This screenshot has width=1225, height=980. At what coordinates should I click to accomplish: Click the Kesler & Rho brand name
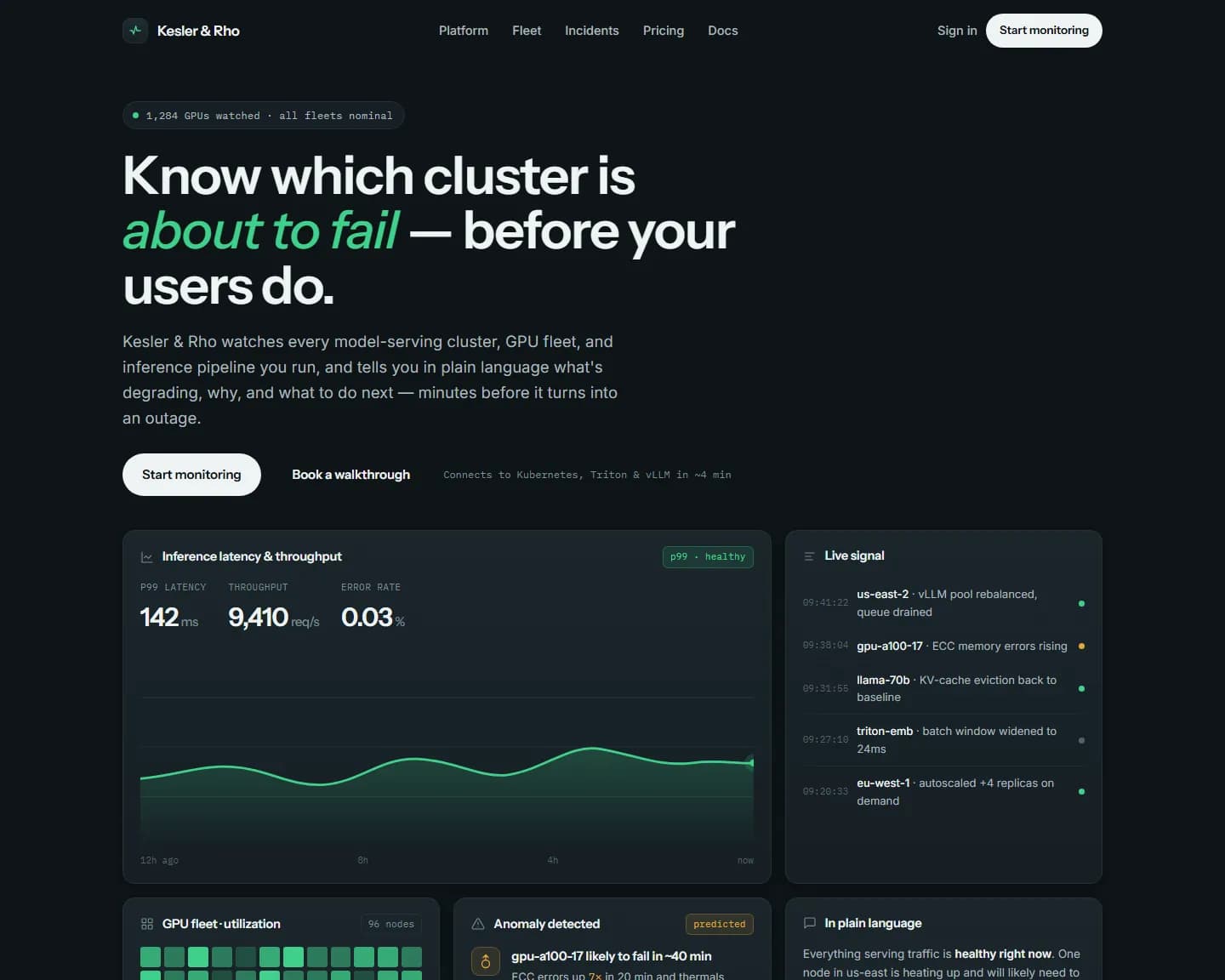coord(198,31)
